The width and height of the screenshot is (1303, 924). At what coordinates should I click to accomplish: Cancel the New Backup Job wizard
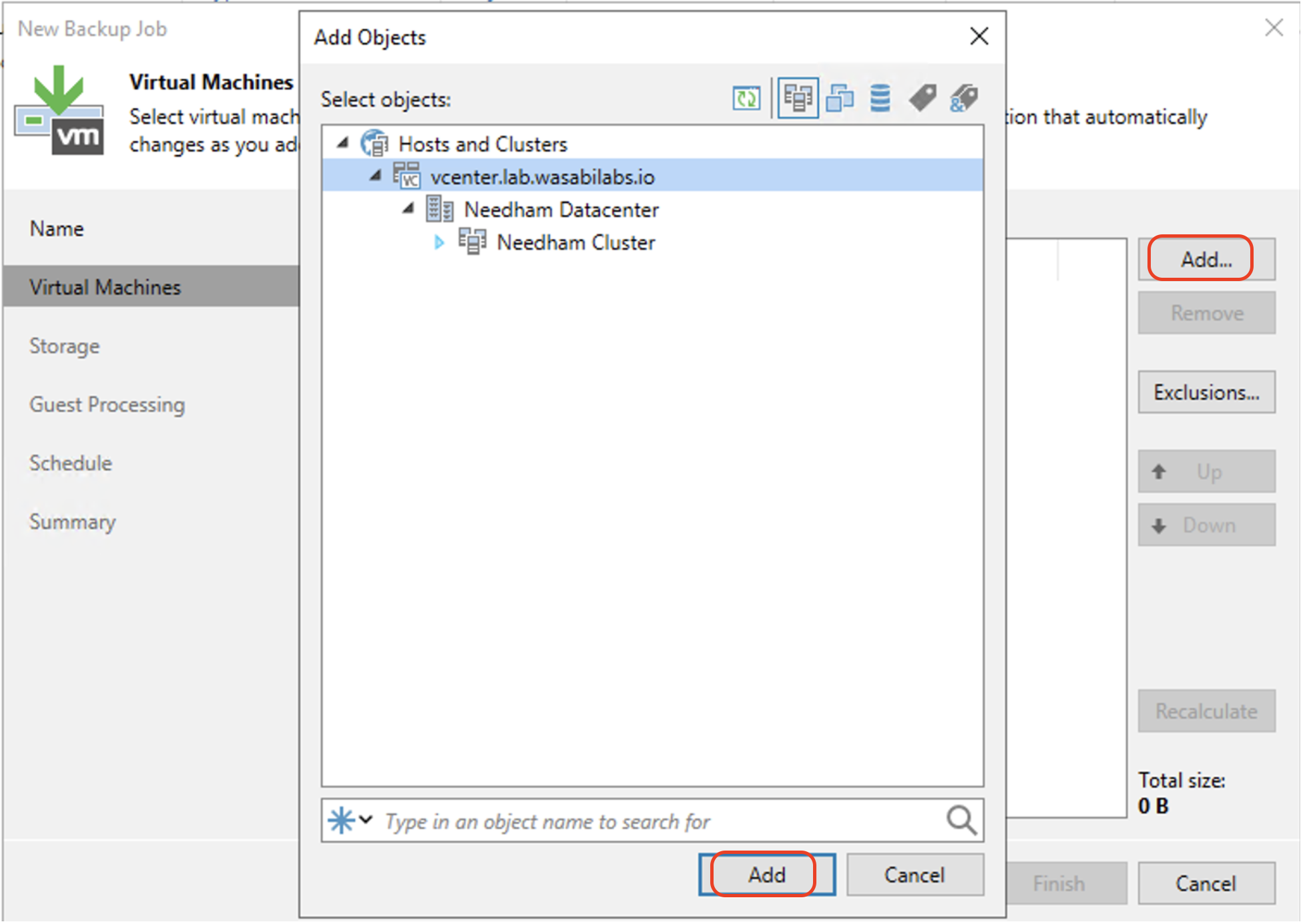tap(1207, 883)
